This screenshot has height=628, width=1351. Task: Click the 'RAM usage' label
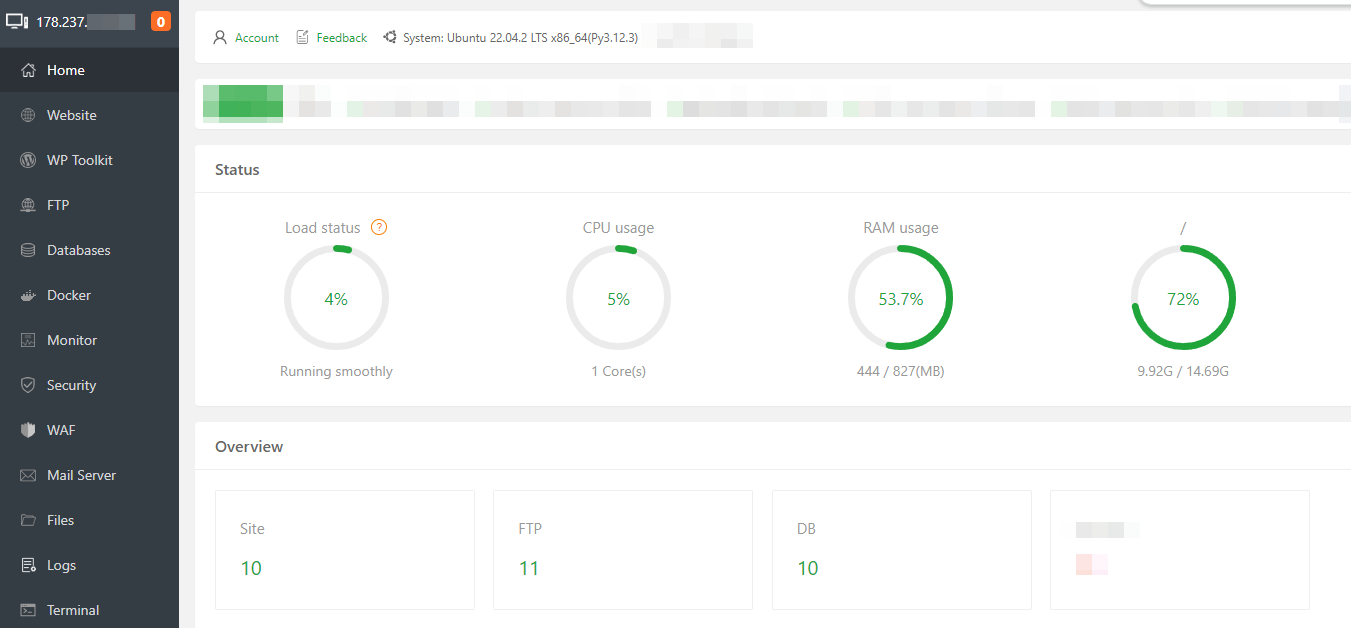pyautogui.click(x=901, y=228)
